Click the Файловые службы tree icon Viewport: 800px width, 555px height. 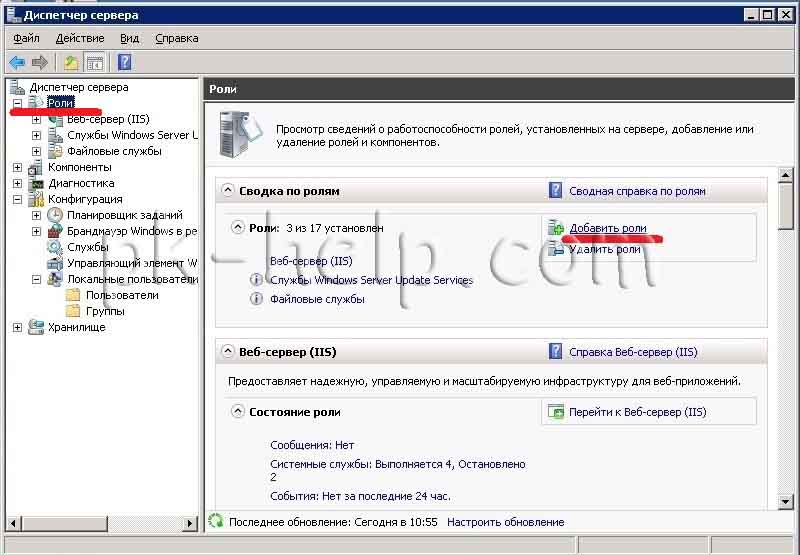tap(55, 151)
